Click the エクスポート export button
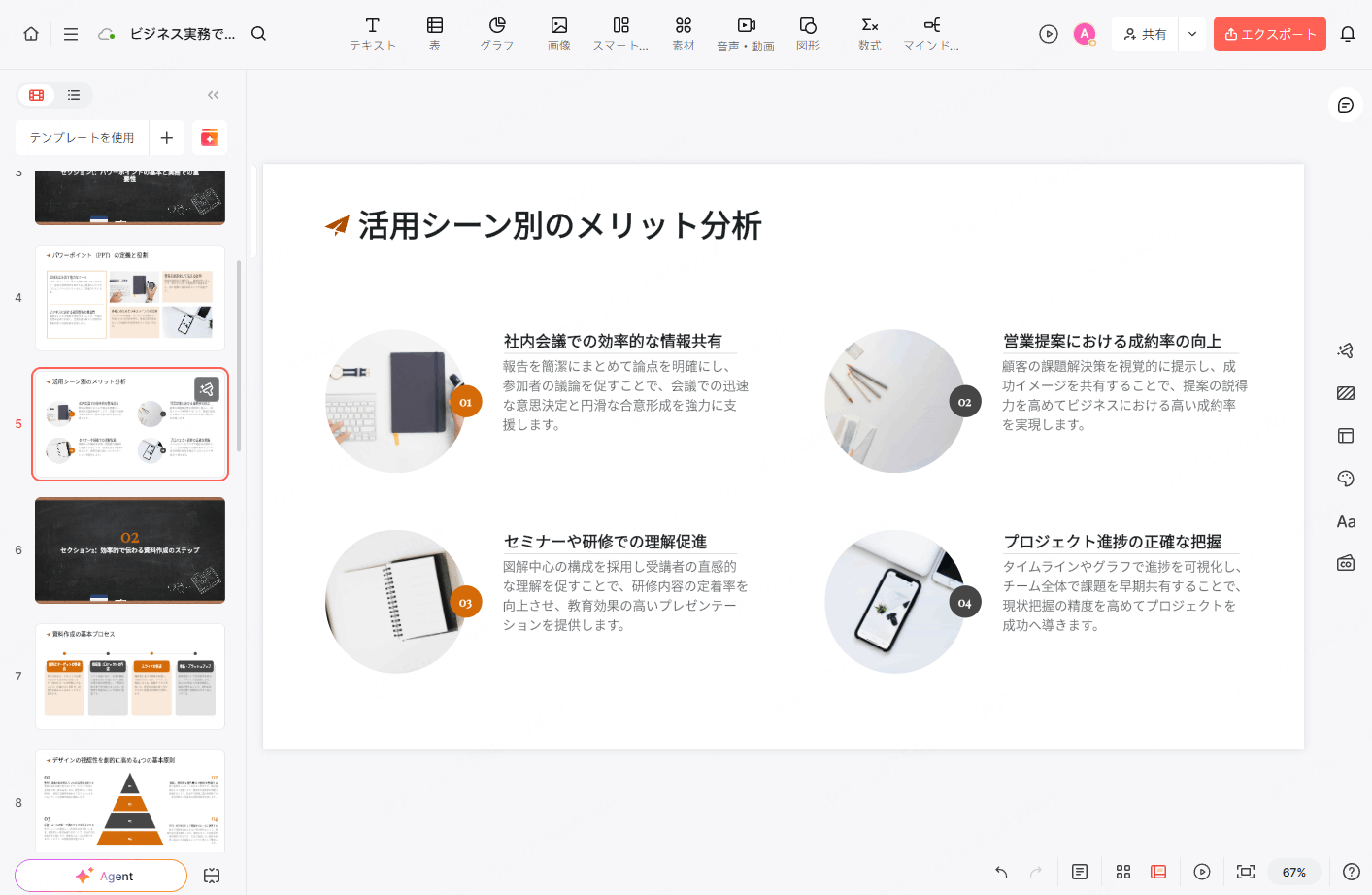The width and height of the screenshot is (1372, 895). [x=1270, y=34]
